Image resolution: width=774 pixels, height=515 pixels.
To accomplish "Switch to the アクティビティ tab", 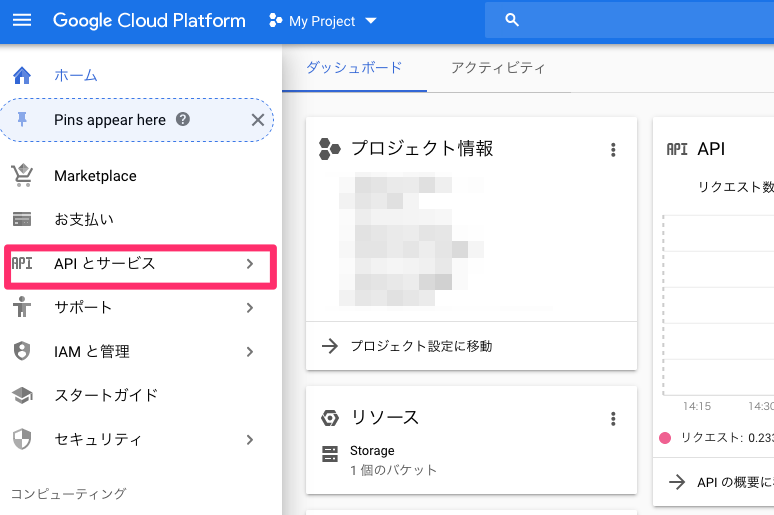I will (498, 68).
